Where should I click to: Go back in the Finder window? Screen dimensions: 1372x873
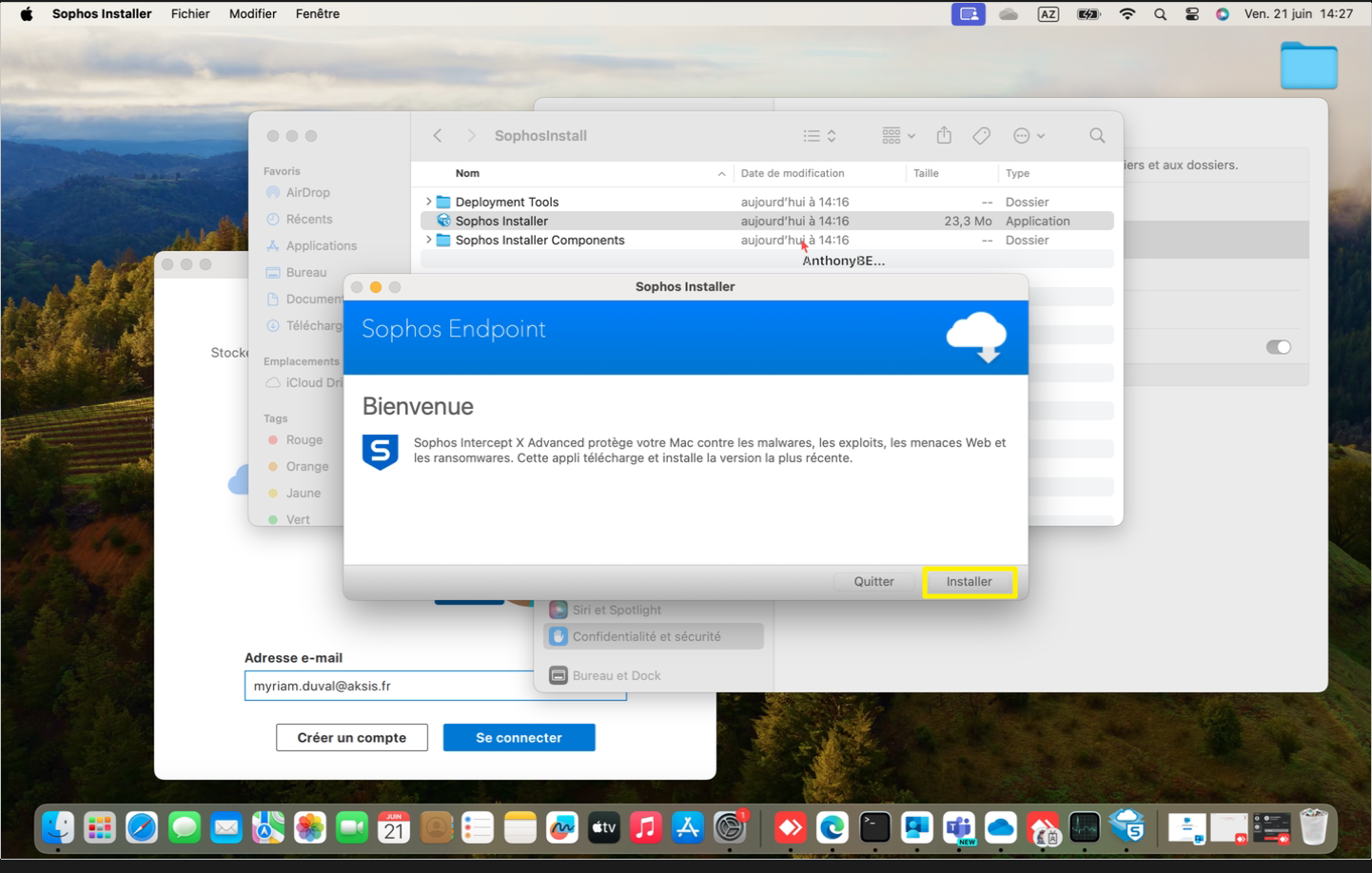438,136
